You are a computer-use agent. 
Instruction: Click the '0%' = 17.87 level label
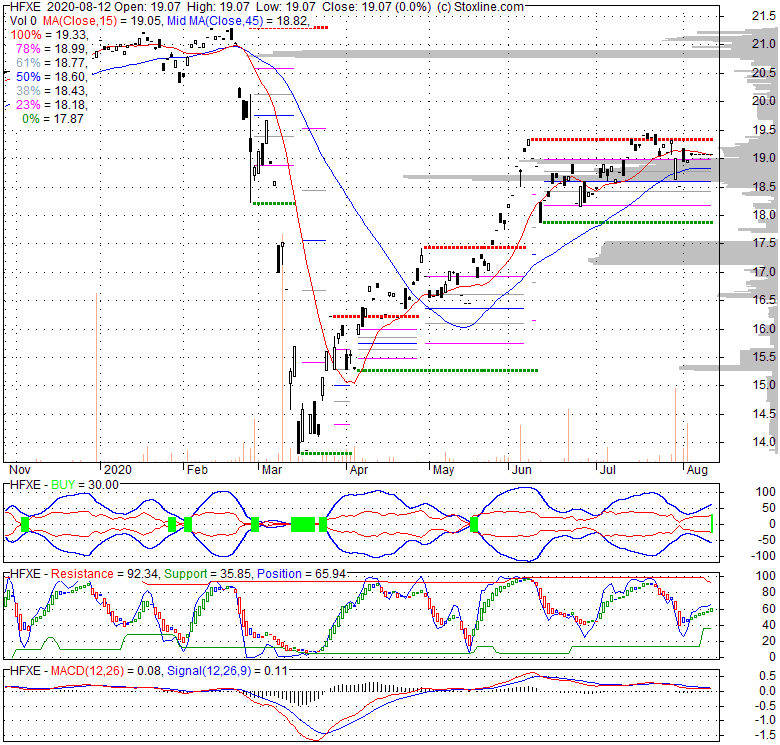coord(31,118)
